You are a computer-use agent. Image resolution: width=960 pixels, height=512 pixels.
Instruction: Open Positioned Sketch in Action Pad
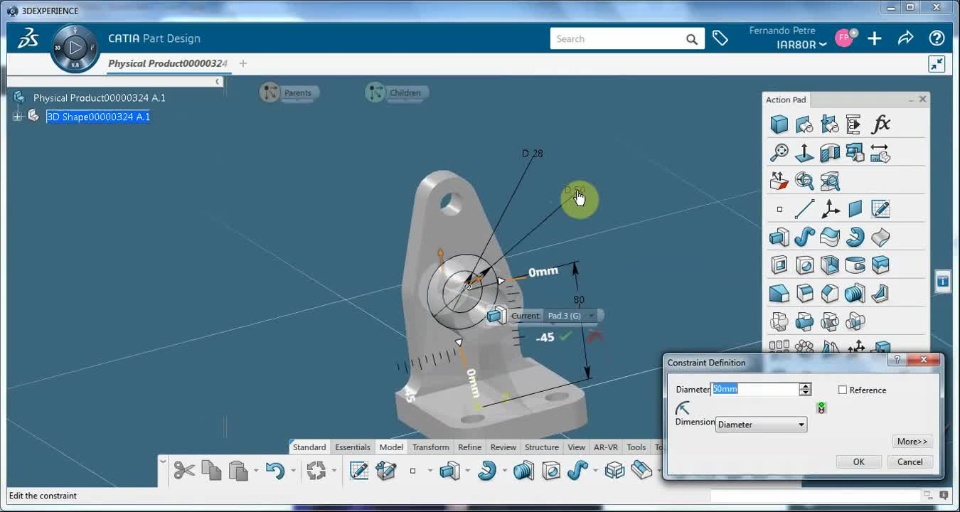[880, 209]
